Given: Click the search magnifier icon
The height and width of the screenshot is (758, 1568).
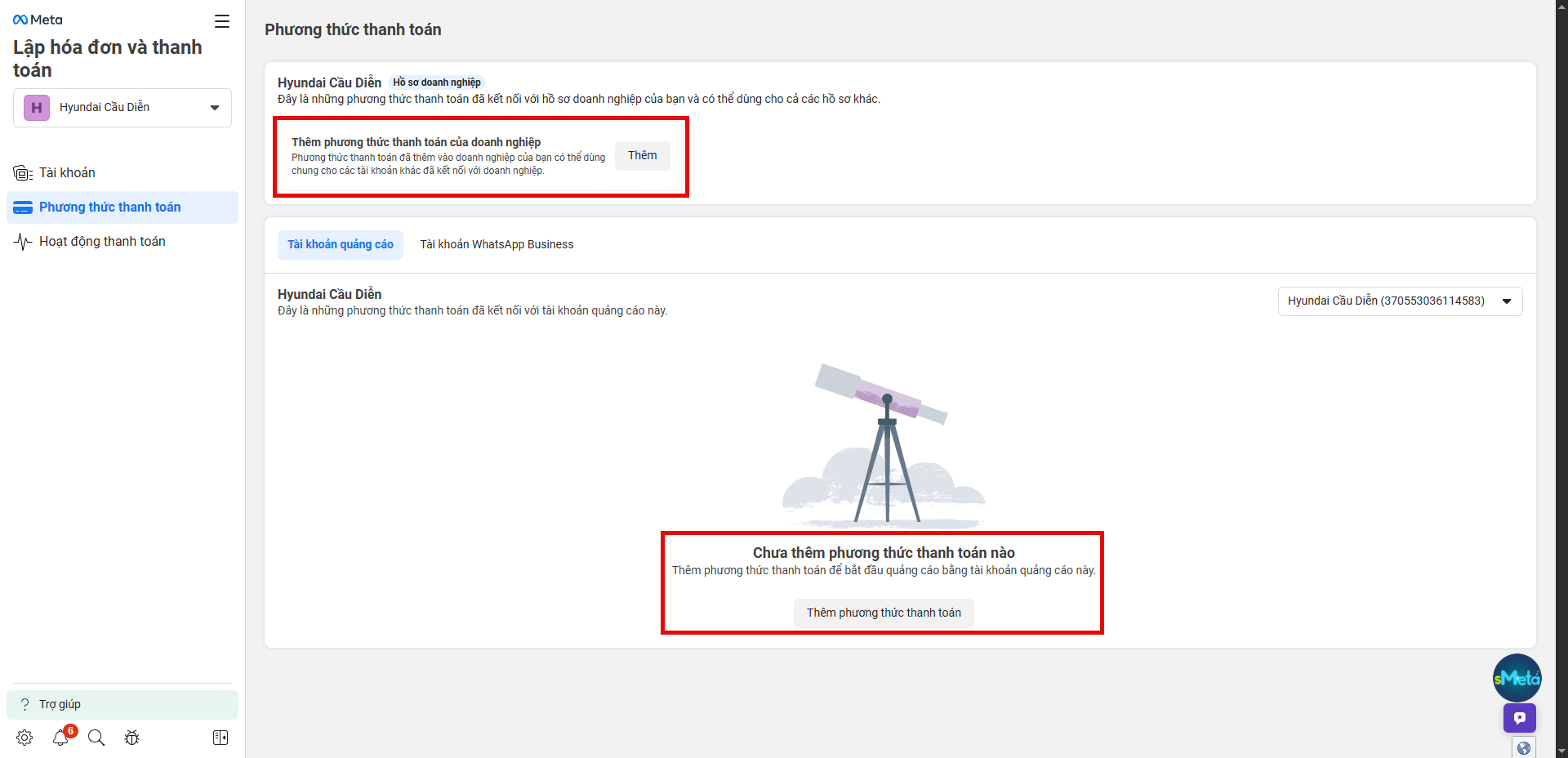Looking at the screenshot, I should coord(96,738).
